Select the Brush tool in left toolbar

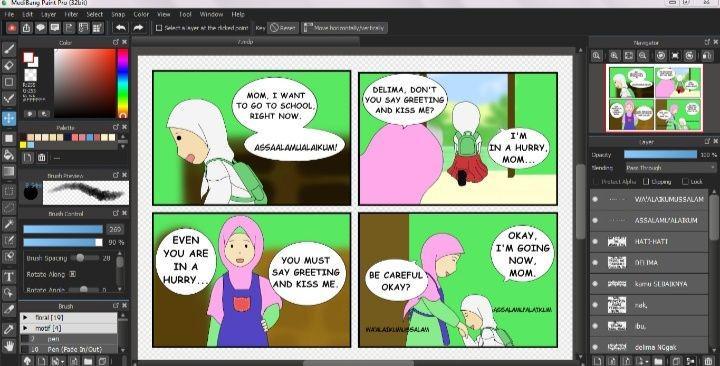pyautogui.click(x=9, y=50)
